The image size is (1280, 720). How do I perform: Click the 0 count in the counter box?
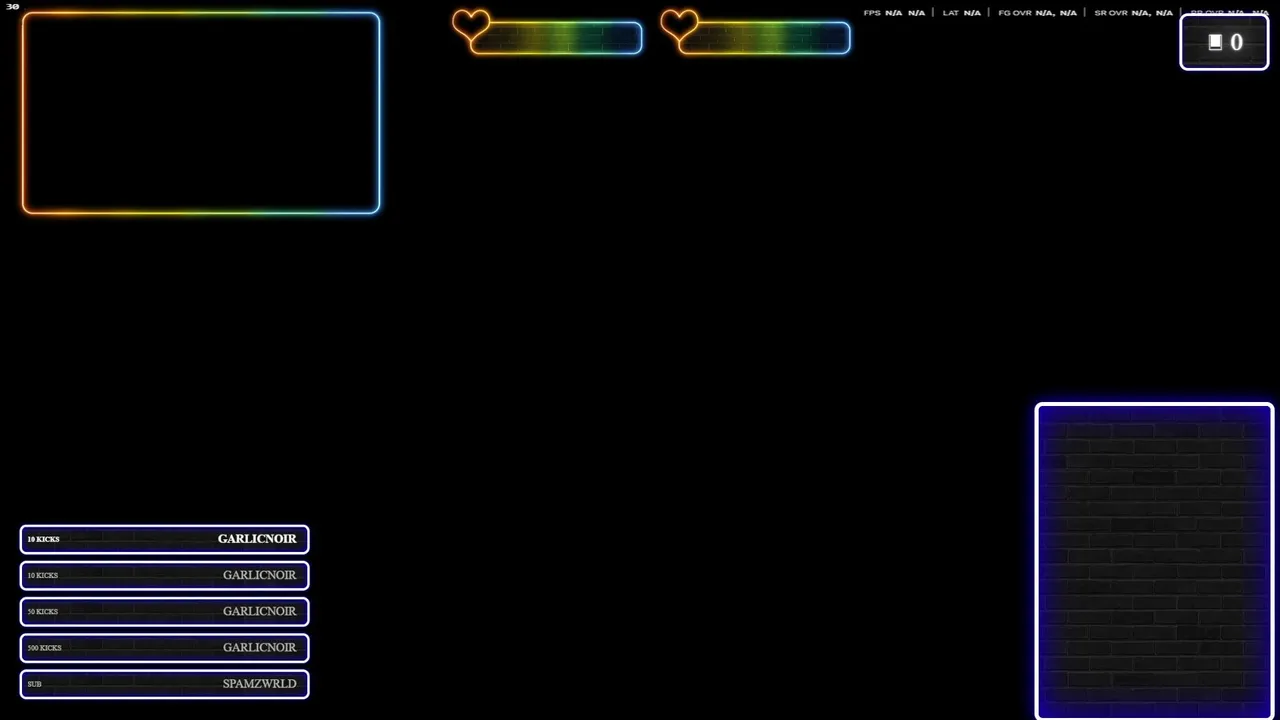pyautogui.click(x=1236, y=42)
